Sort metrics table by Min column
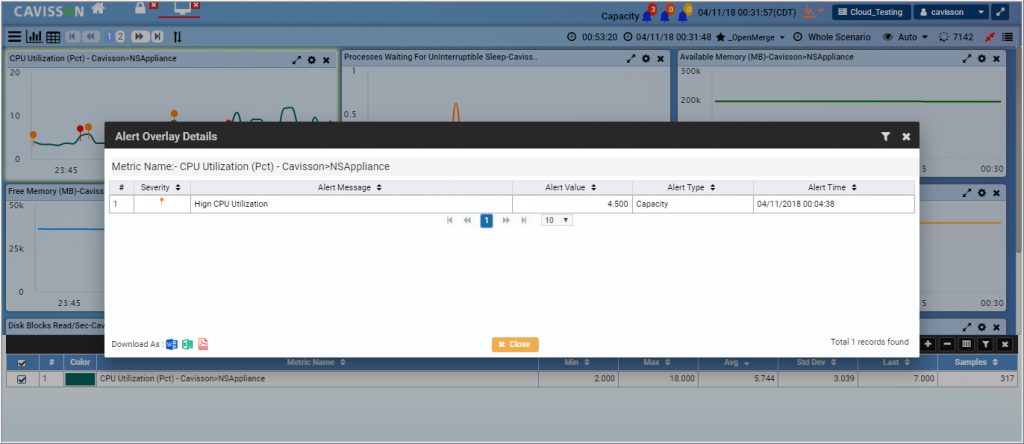 [577, 362]
